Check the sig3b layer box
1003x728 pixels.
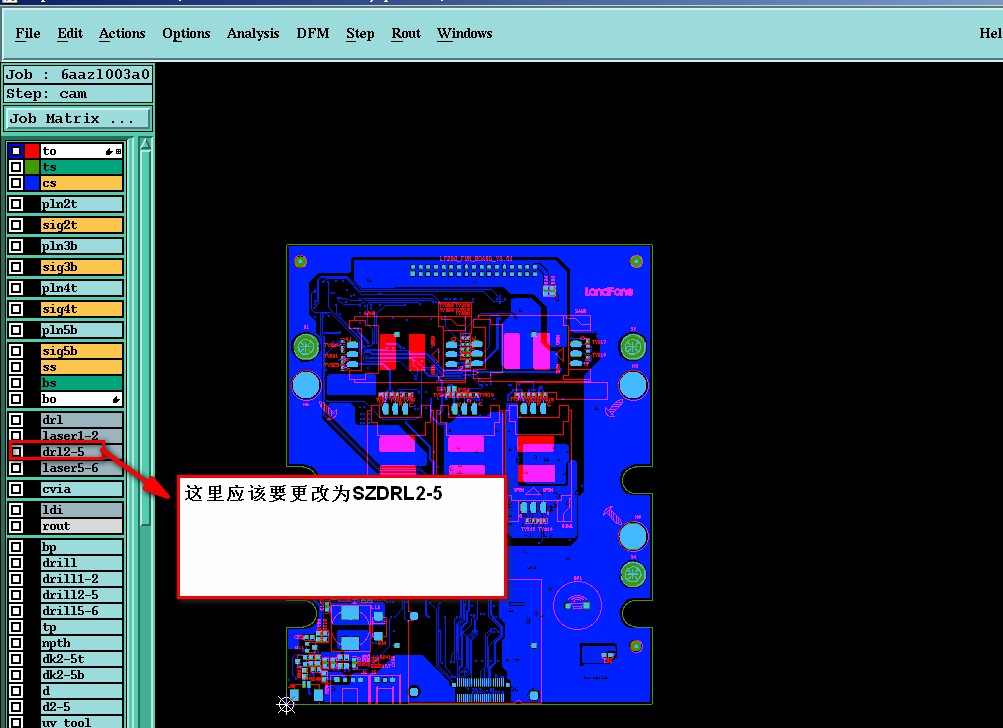click(16, 267)
